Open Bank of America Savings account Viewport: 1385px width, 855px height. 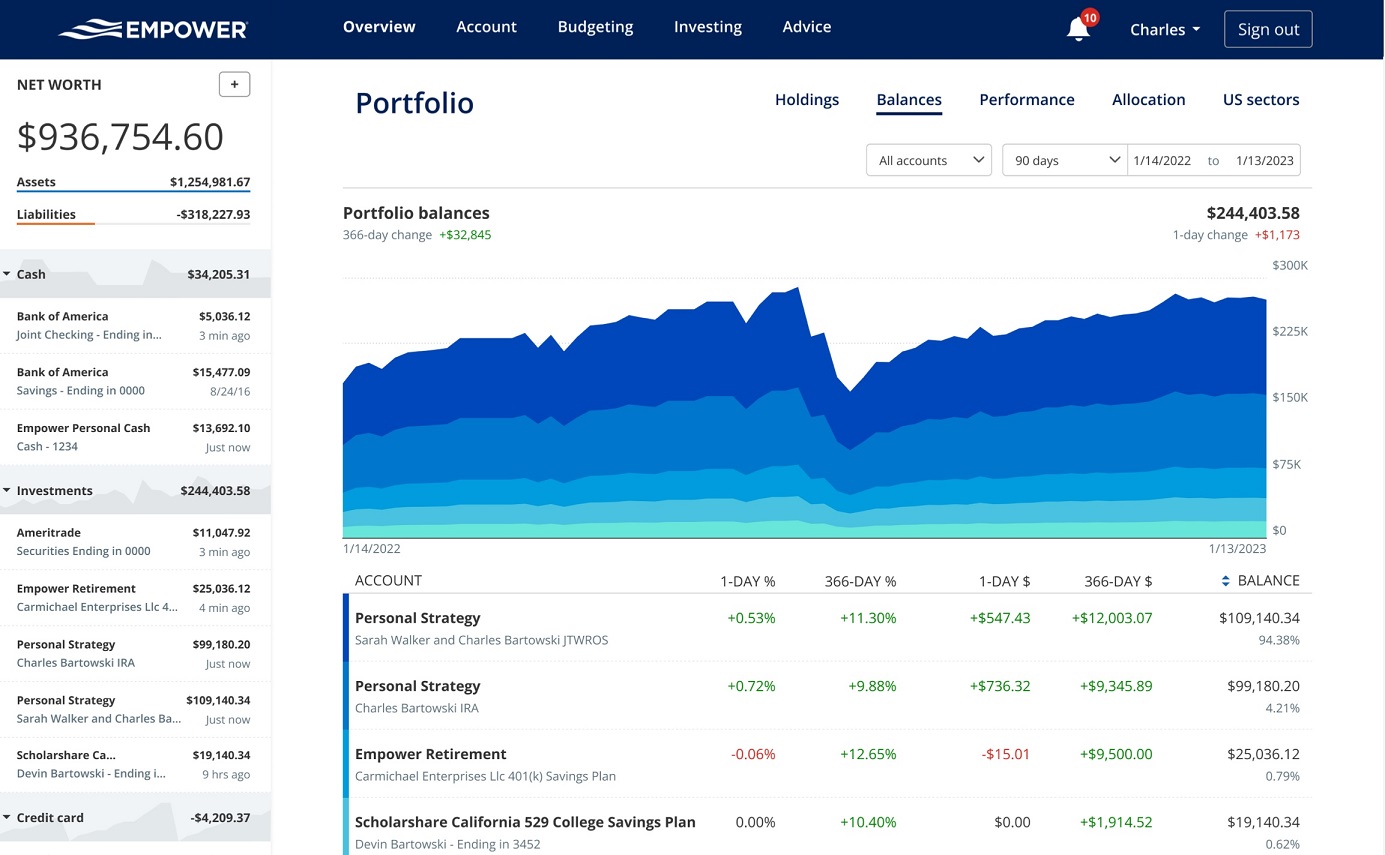(135, 382)
